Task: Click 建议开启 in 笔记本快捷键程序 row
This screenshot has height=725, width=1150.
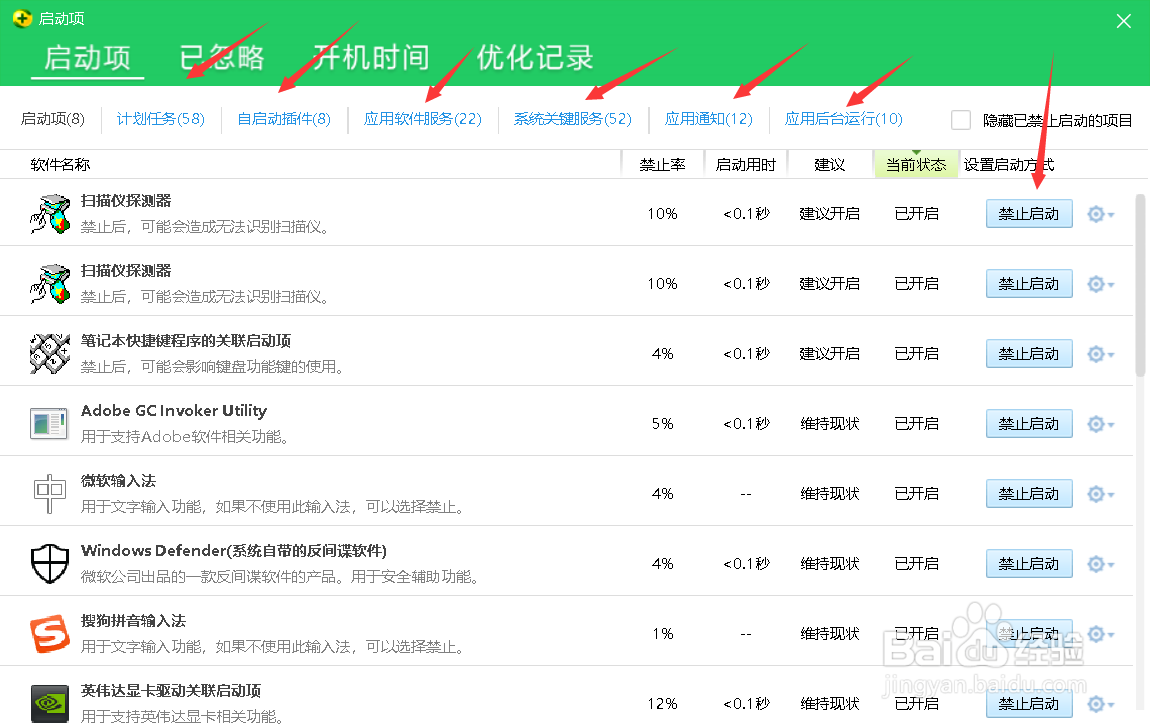Action: pos(829,354)
